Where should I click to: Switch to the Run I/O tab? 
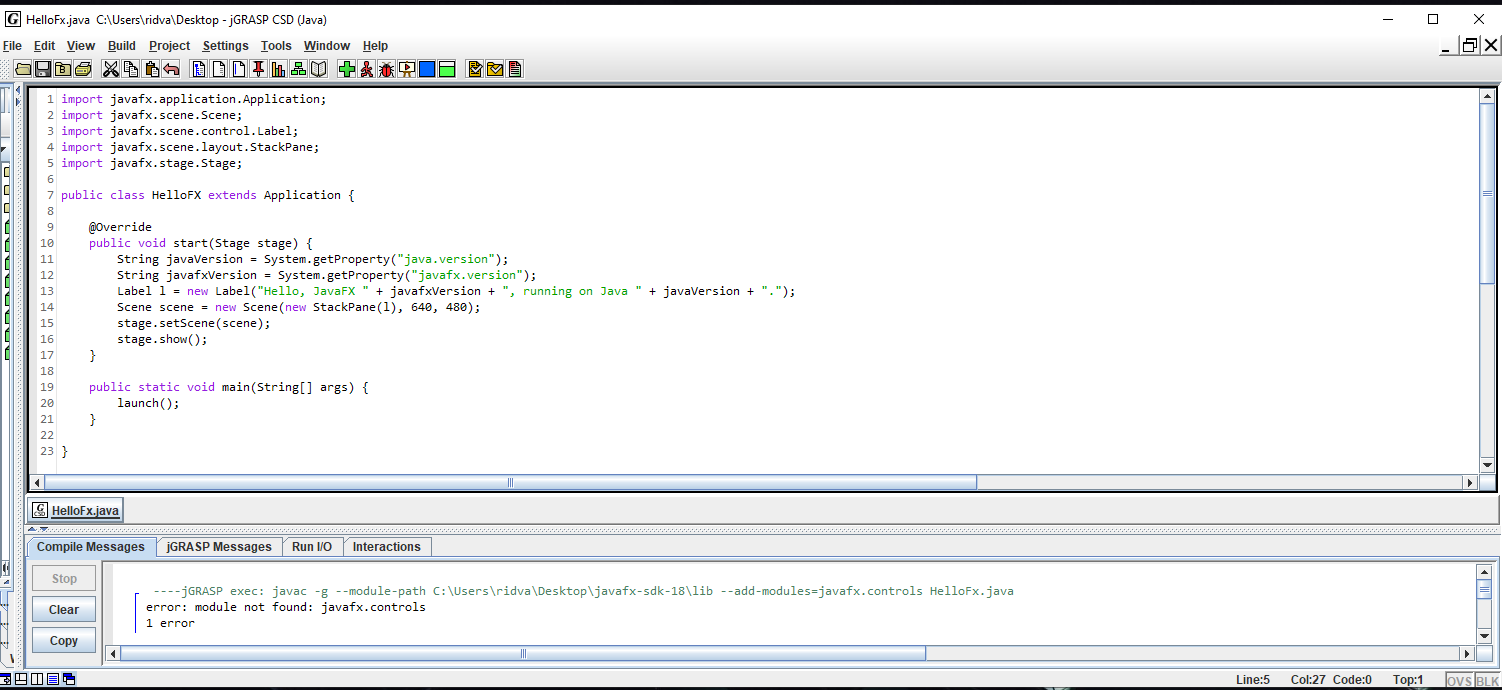pyautogui.click(x=313, y=546)
